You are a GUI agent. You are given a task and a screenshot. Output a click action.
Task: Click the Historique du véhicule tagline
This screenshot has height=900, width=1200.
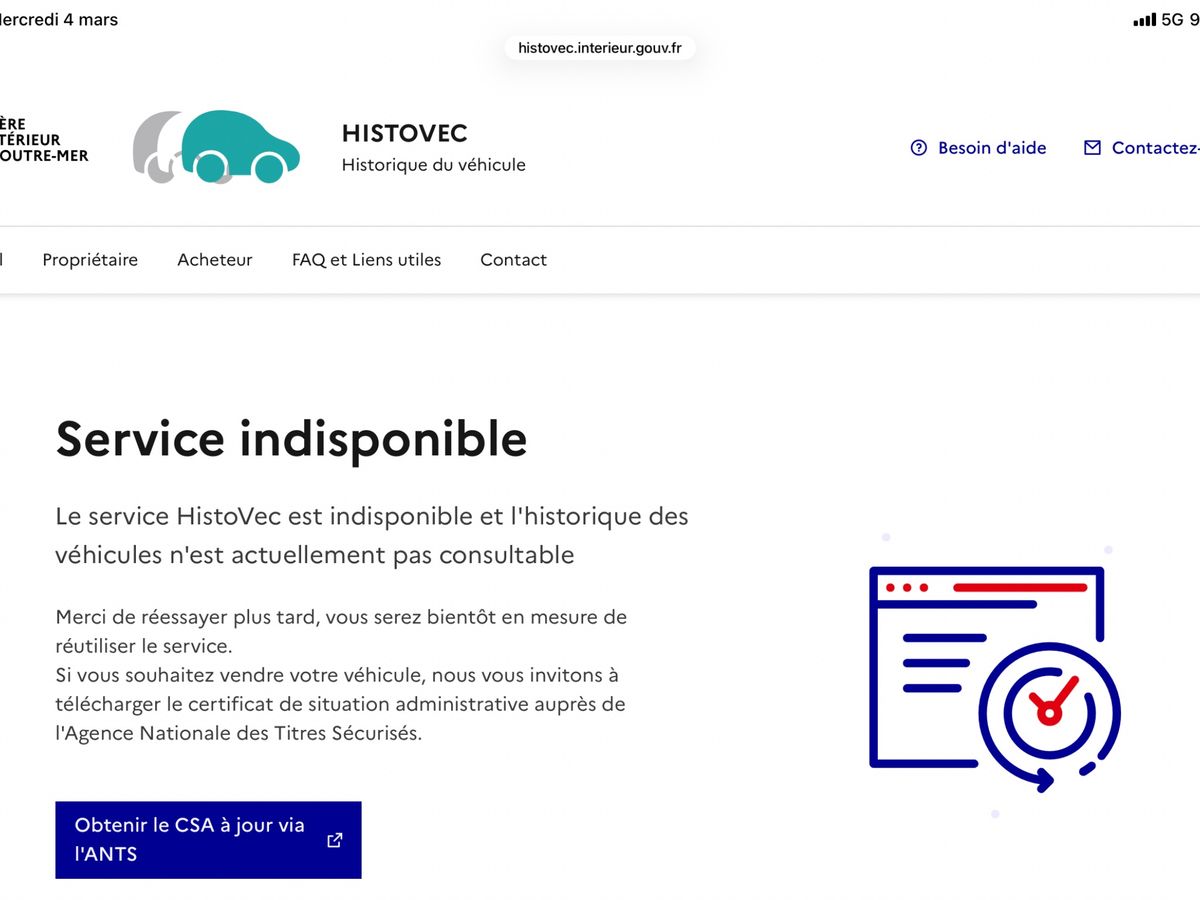coord(434,165)
